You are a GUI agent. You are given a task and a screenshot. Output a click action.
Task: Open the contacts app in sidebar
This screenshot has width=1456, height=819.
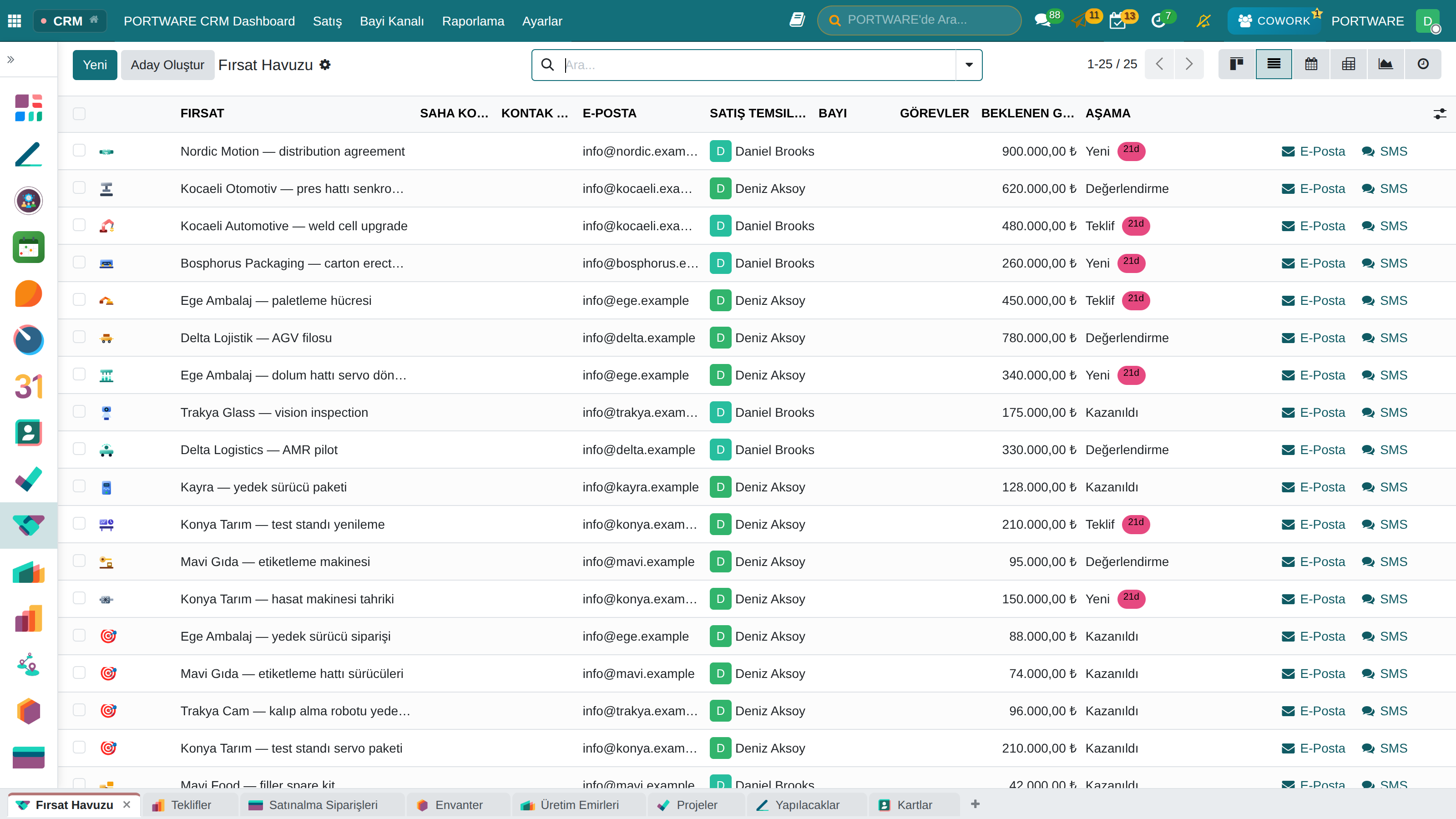[x=28, y=433]
